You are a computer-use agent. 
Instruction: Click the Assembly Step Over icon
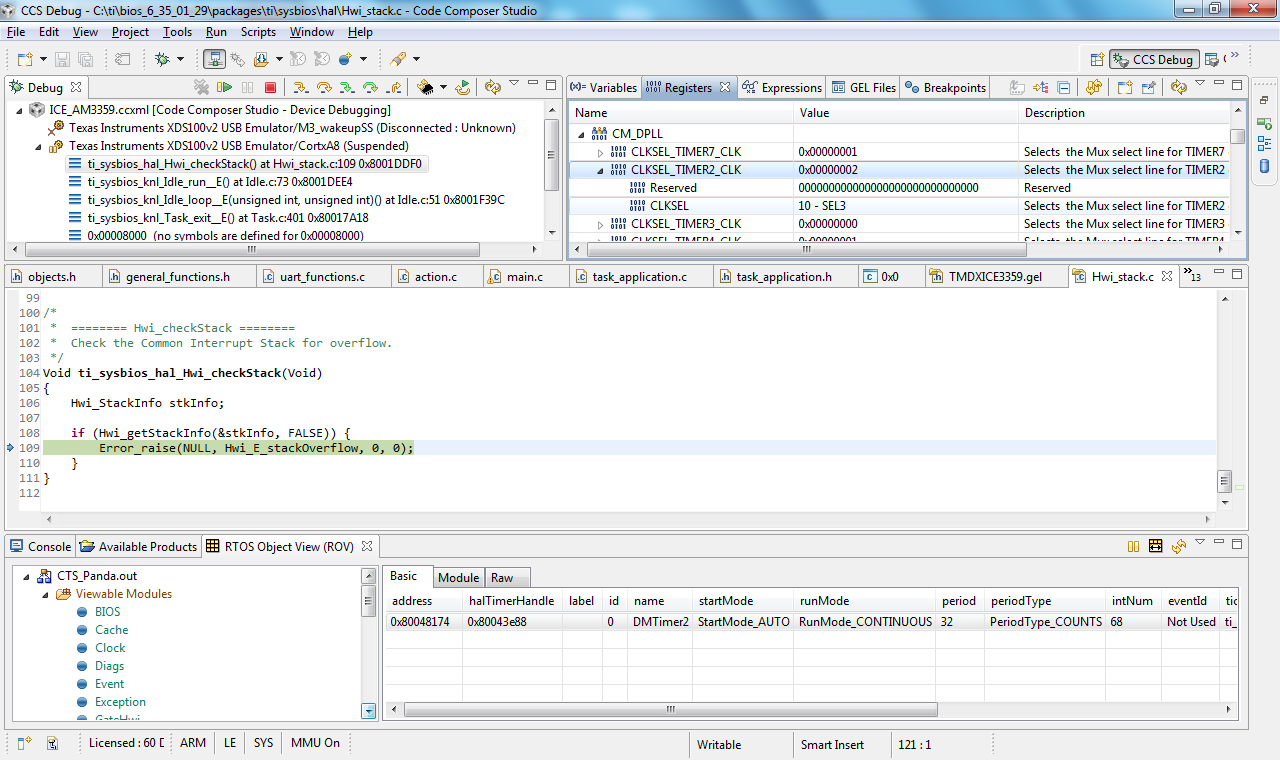(x=371, y=88)
